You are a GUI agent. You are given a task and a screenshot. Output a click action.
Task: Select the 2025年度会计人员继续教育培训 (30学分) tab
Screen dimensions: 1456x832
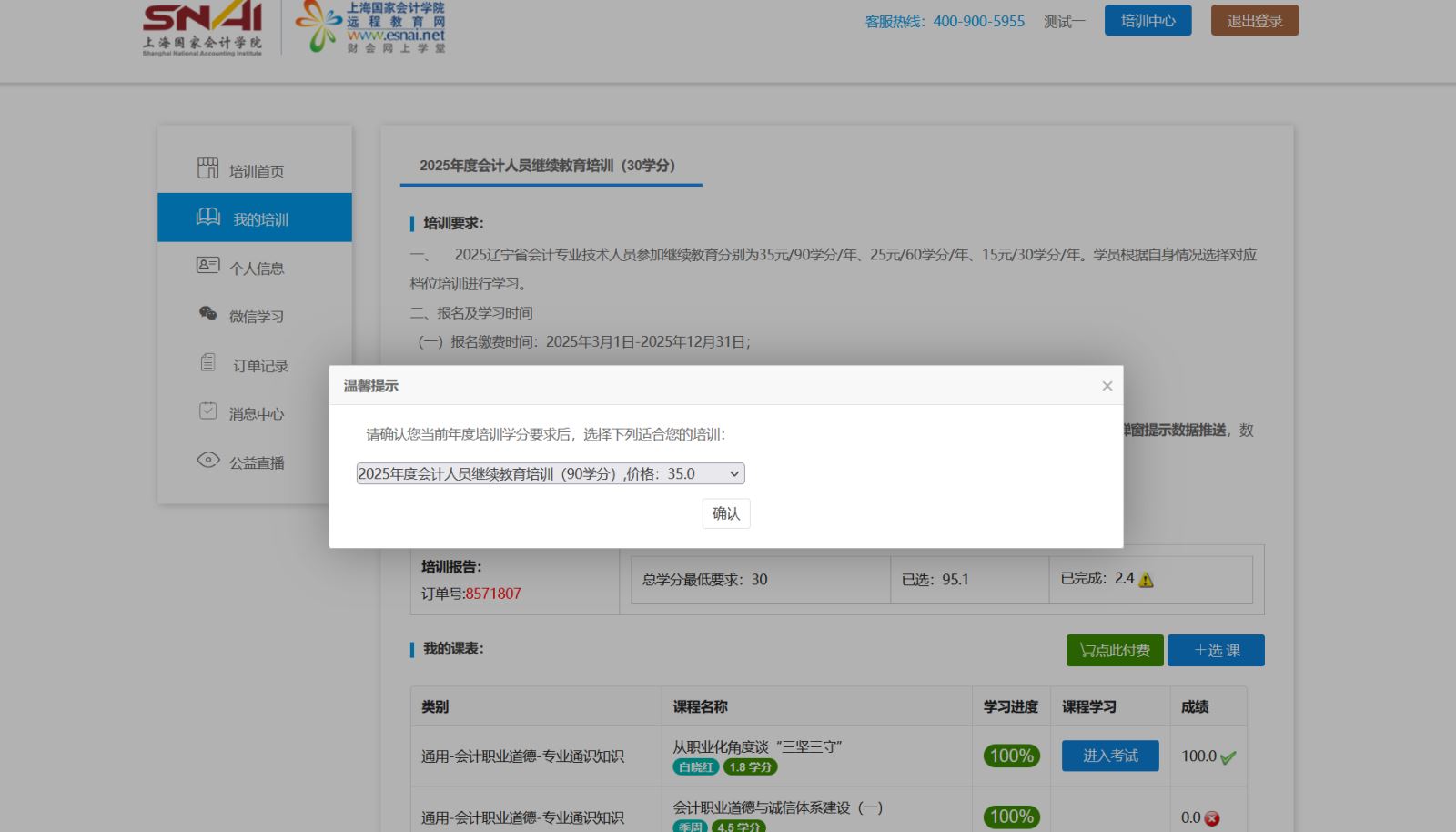[x=548, y=166]
